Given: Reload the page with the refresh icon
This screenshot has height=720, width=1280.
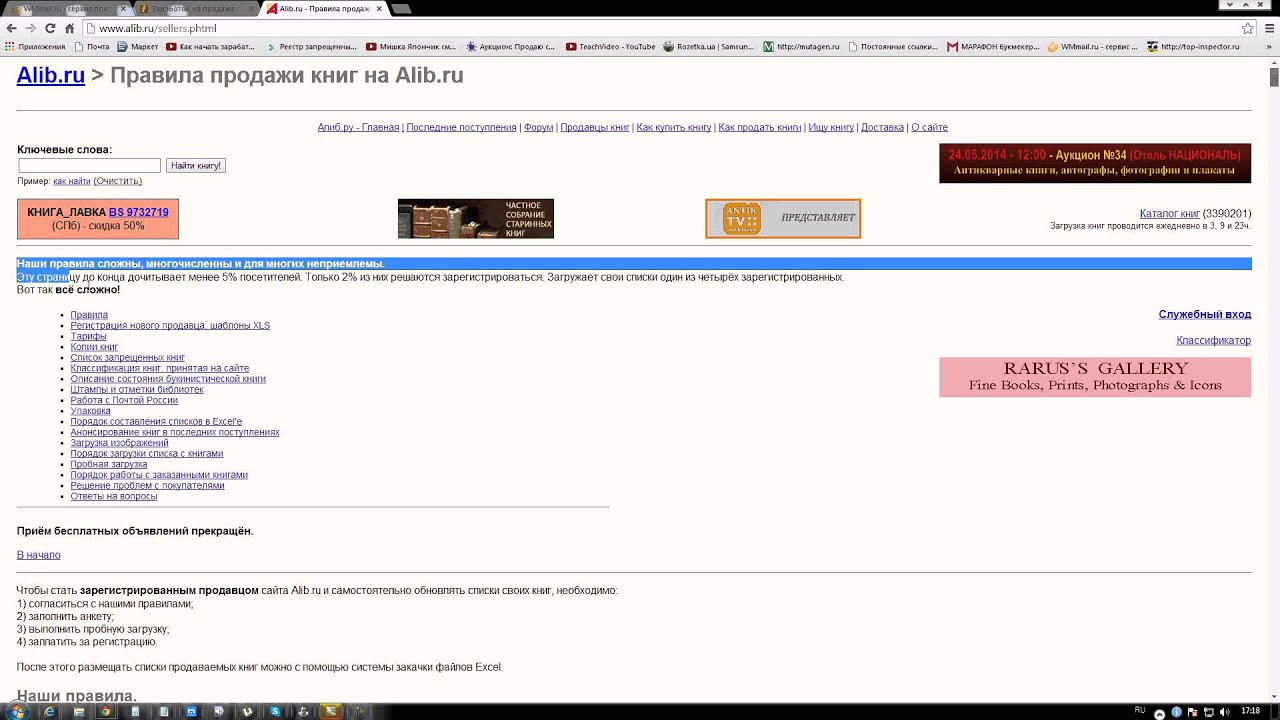Looking at the screenshot, I should pyautogui.click(x=50, y=28).
